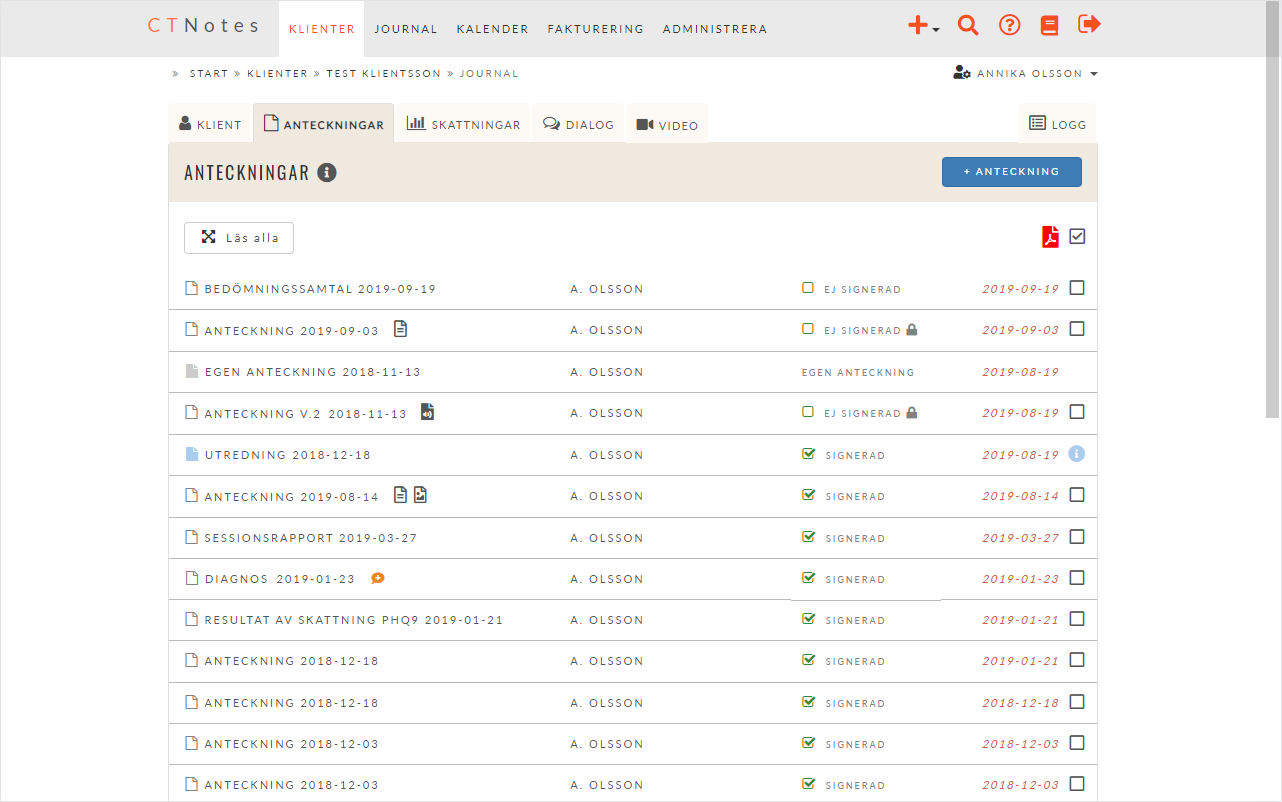The width and height of the screenshot is (1282, 802).
Task: Check the box for Anteckning V.2 2018-11-13
Action: click(1077, 412)
